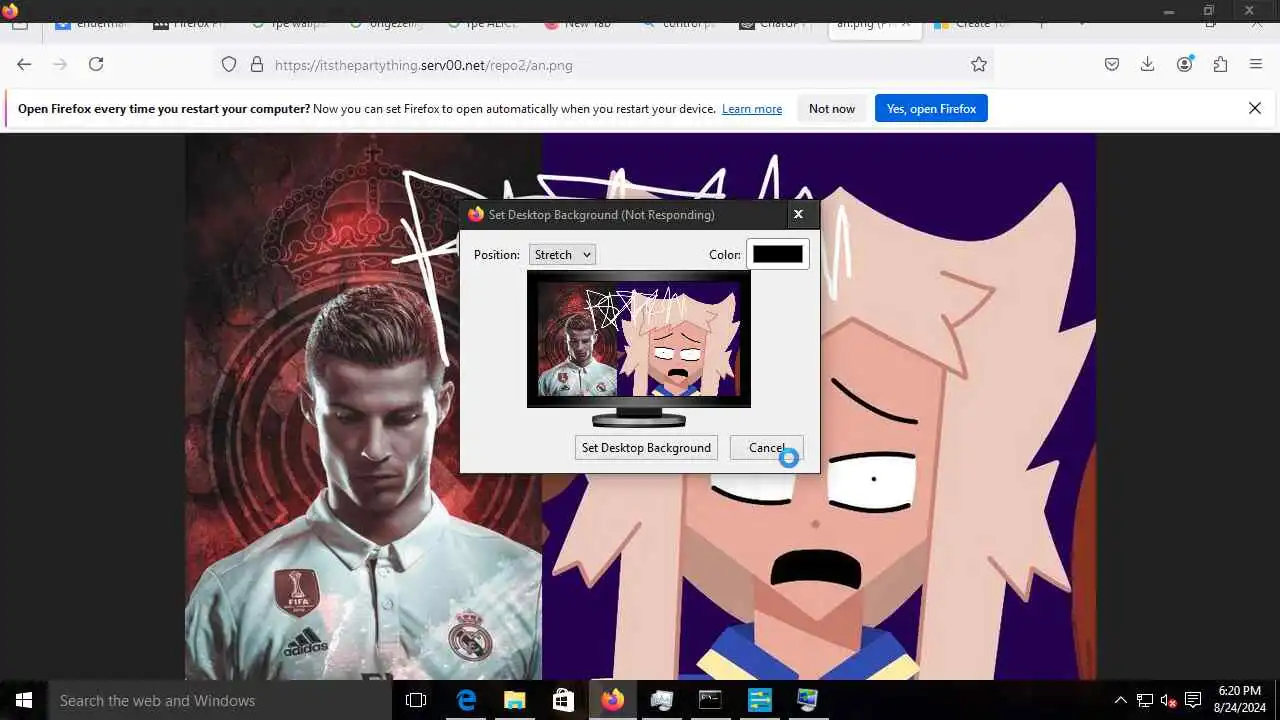Click the address bar showing an.png URL
This screenshot has width=1280, height=720.
pos(605,64)
